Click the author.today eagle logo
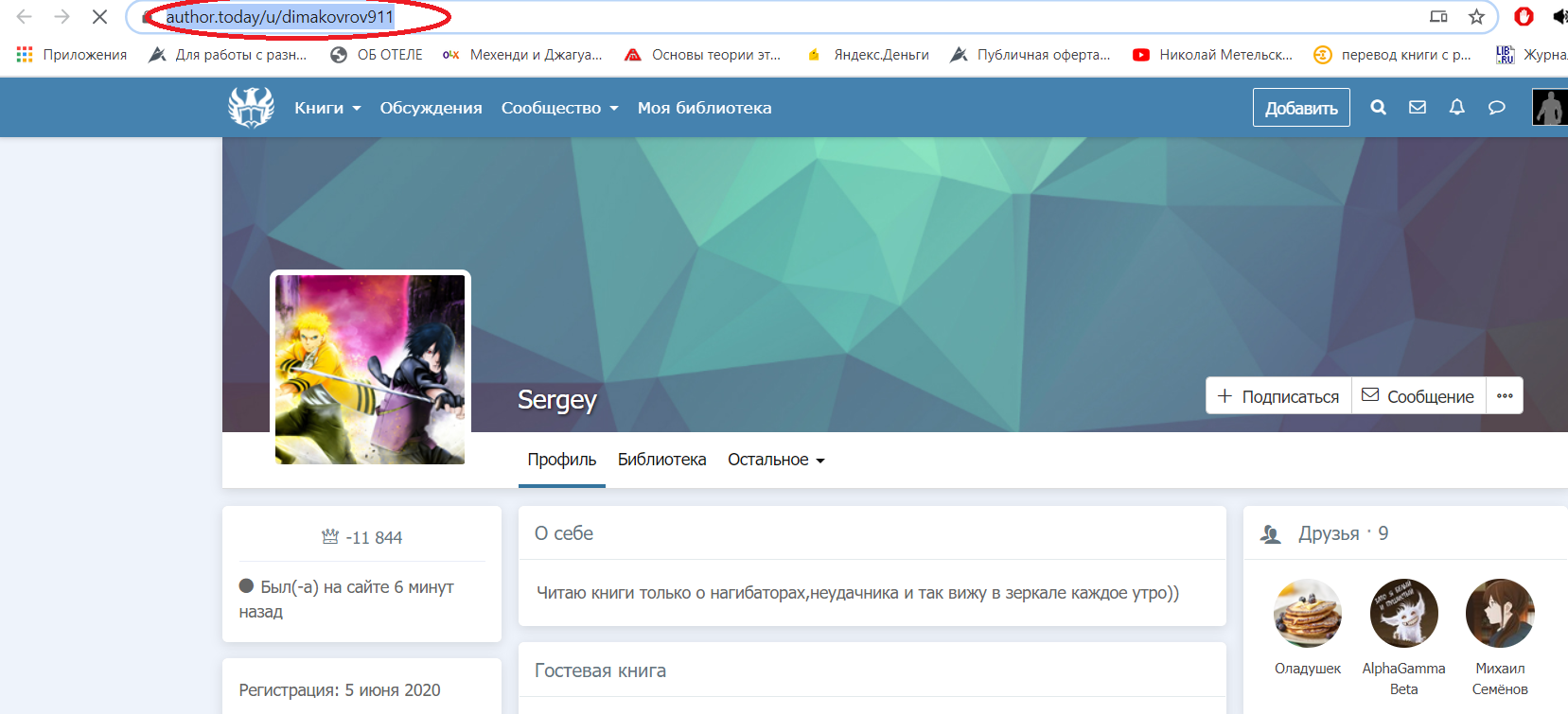 point(251,108)
